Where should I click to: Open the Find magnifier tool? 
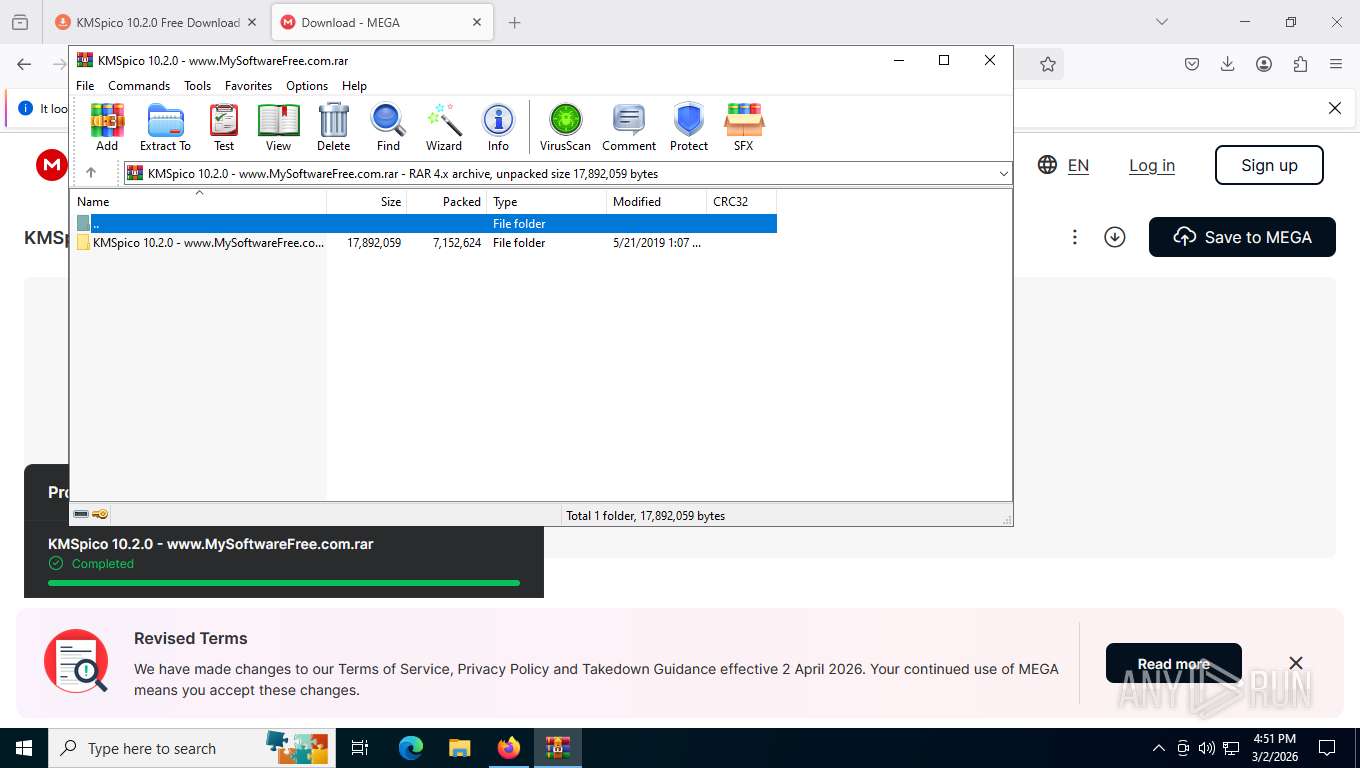tap(388, 127)
